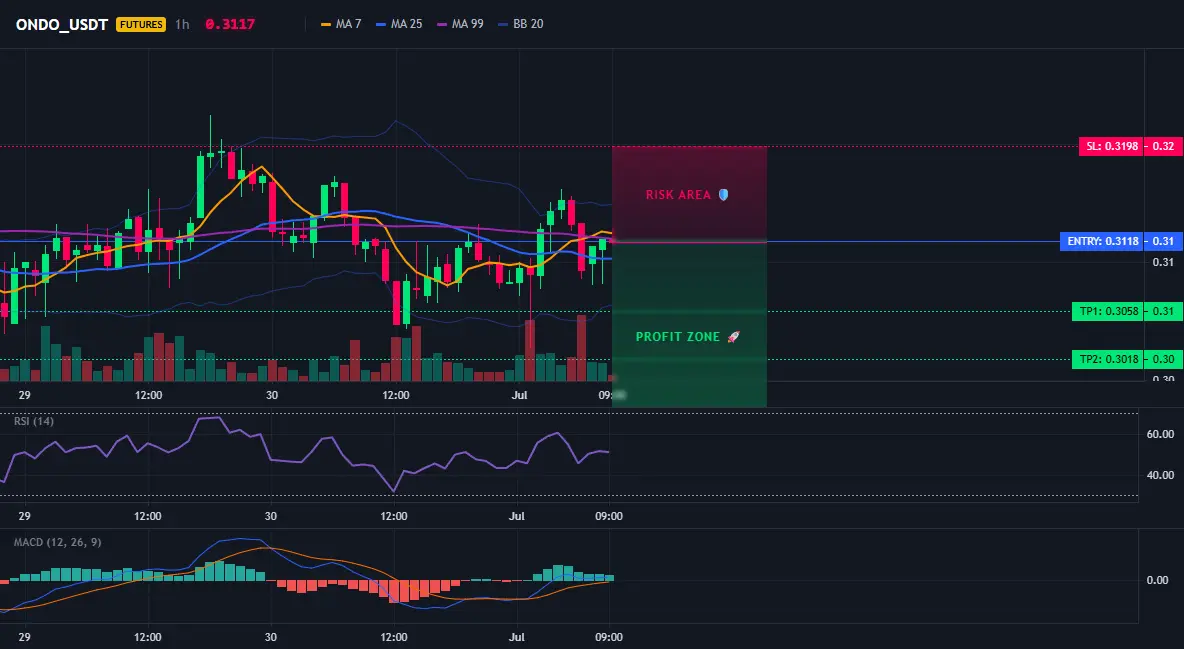Toggle the BB 20 legend item
Screen dimensions: 1184x649
520,24
